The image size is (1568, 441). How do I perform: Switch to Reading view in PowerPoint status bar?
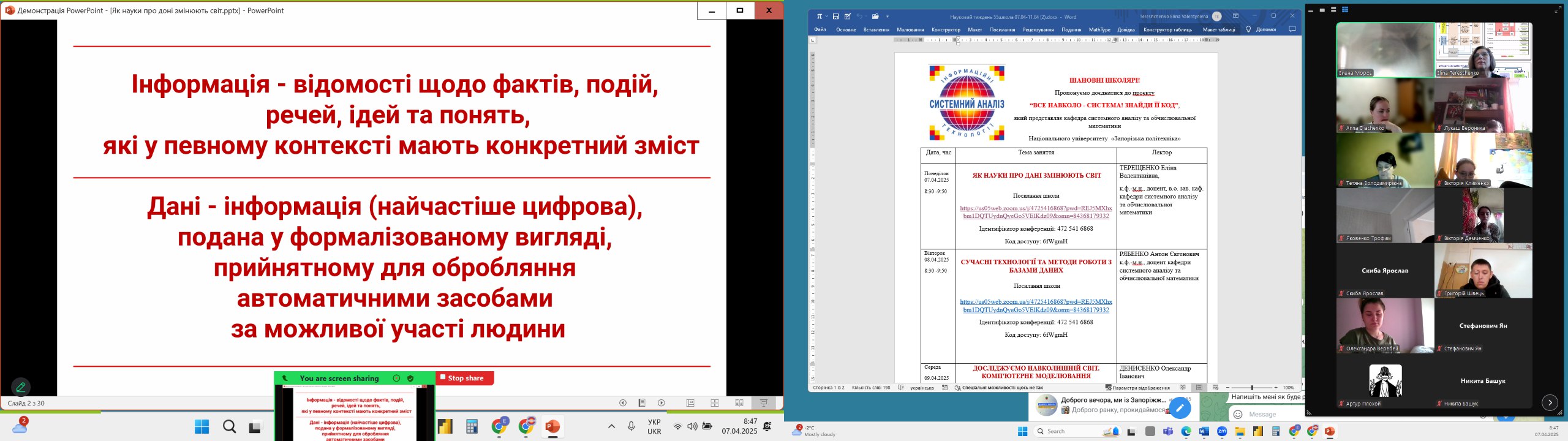739,403
